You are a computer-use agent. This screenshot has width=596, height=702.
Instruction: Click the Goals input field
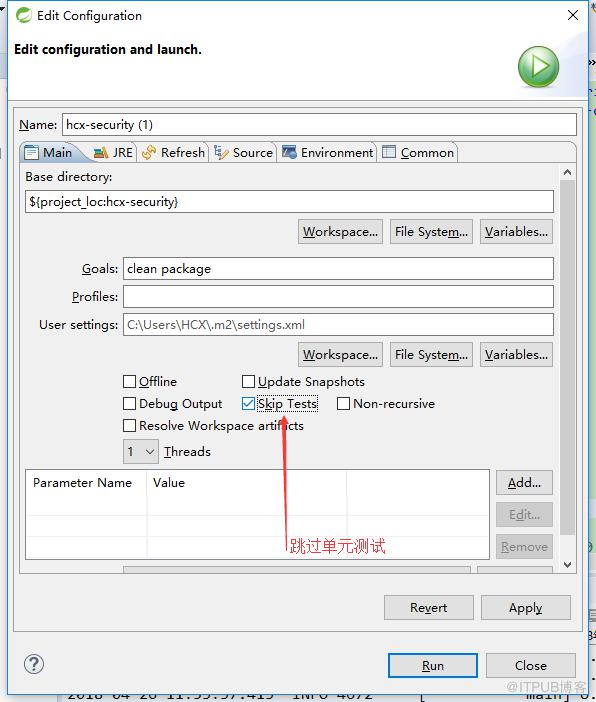tap(338, 269)
